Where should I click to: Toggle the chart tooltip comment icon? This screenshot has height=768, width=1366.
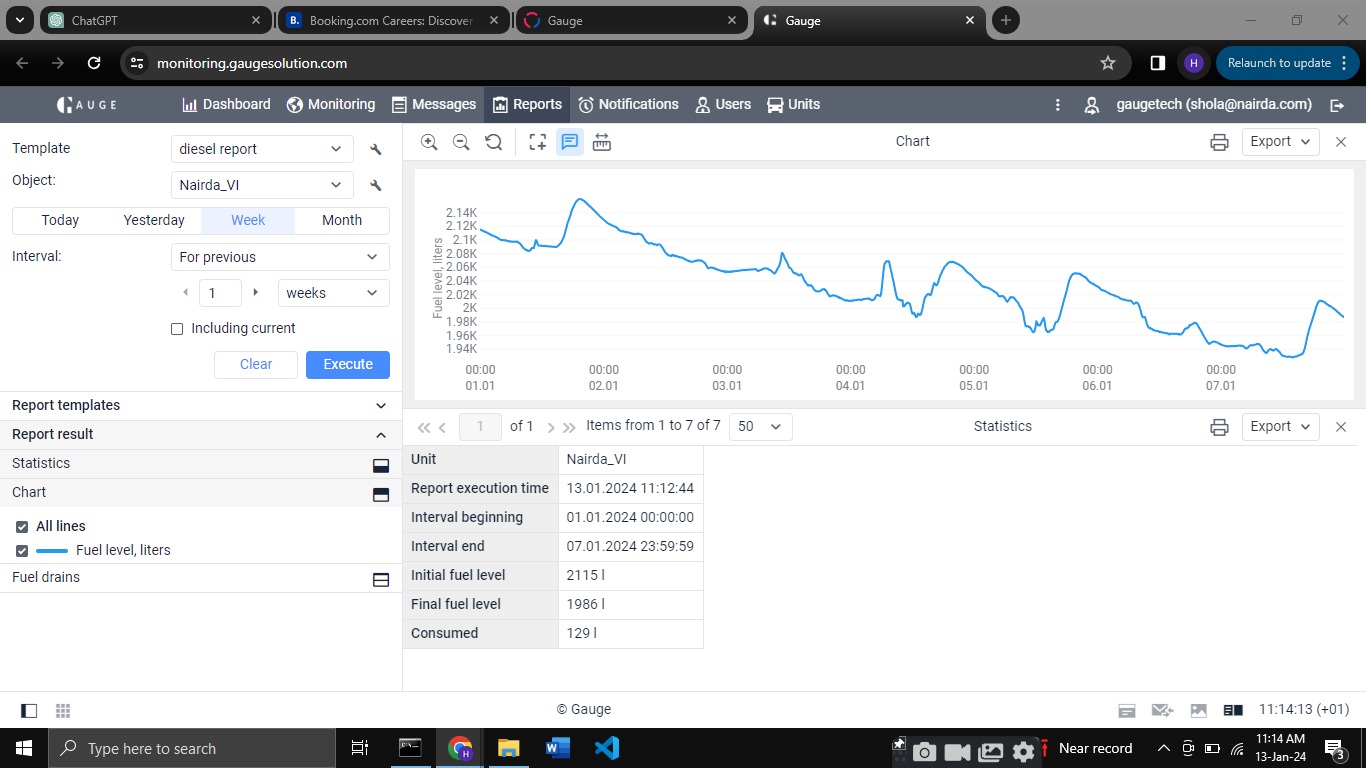click(569, 142)
